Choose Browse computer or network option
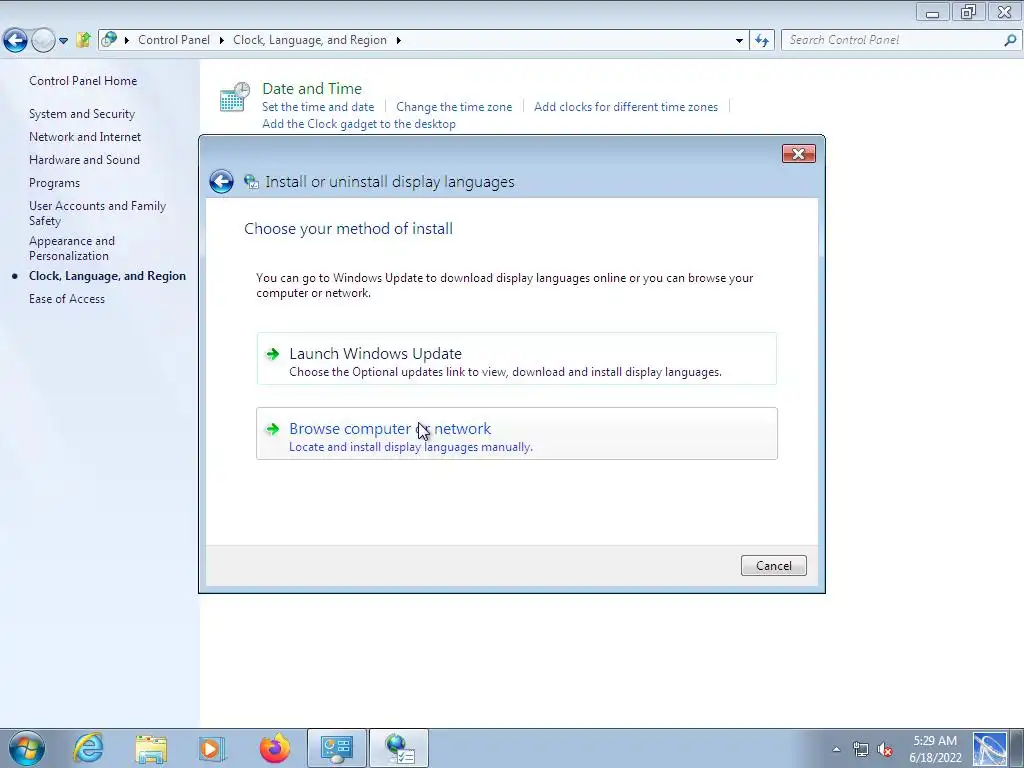 click(x=517, y=434)
